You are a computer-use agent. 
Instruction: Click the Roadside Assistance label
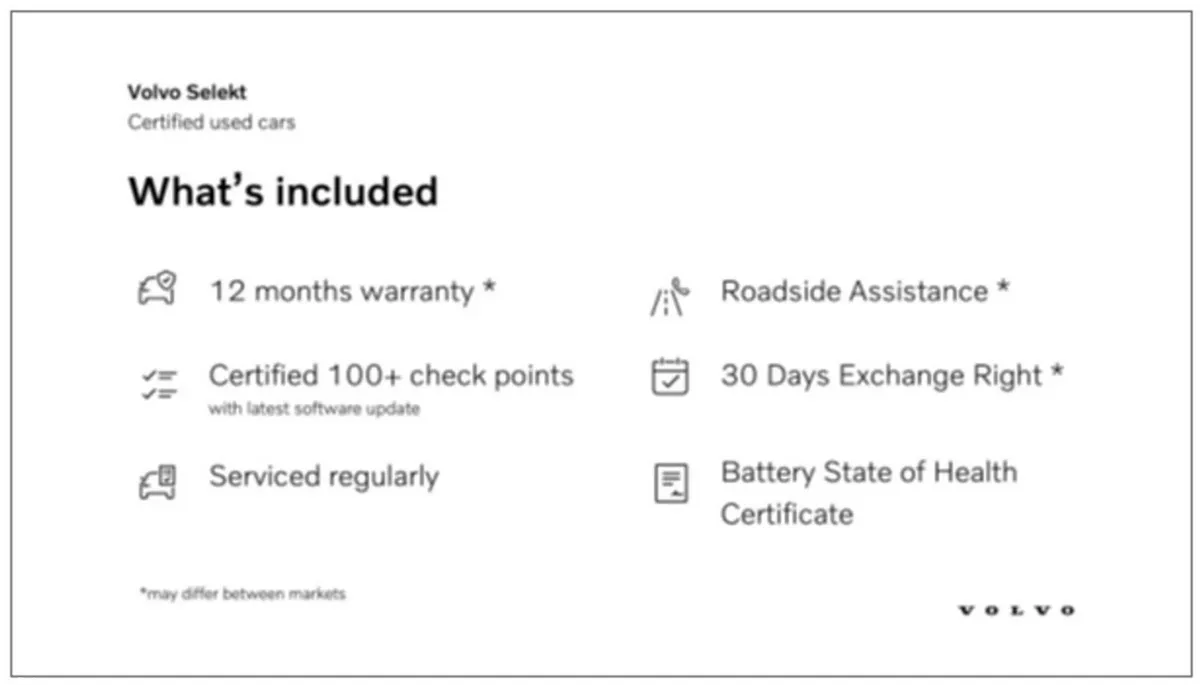tap(854, 291)
